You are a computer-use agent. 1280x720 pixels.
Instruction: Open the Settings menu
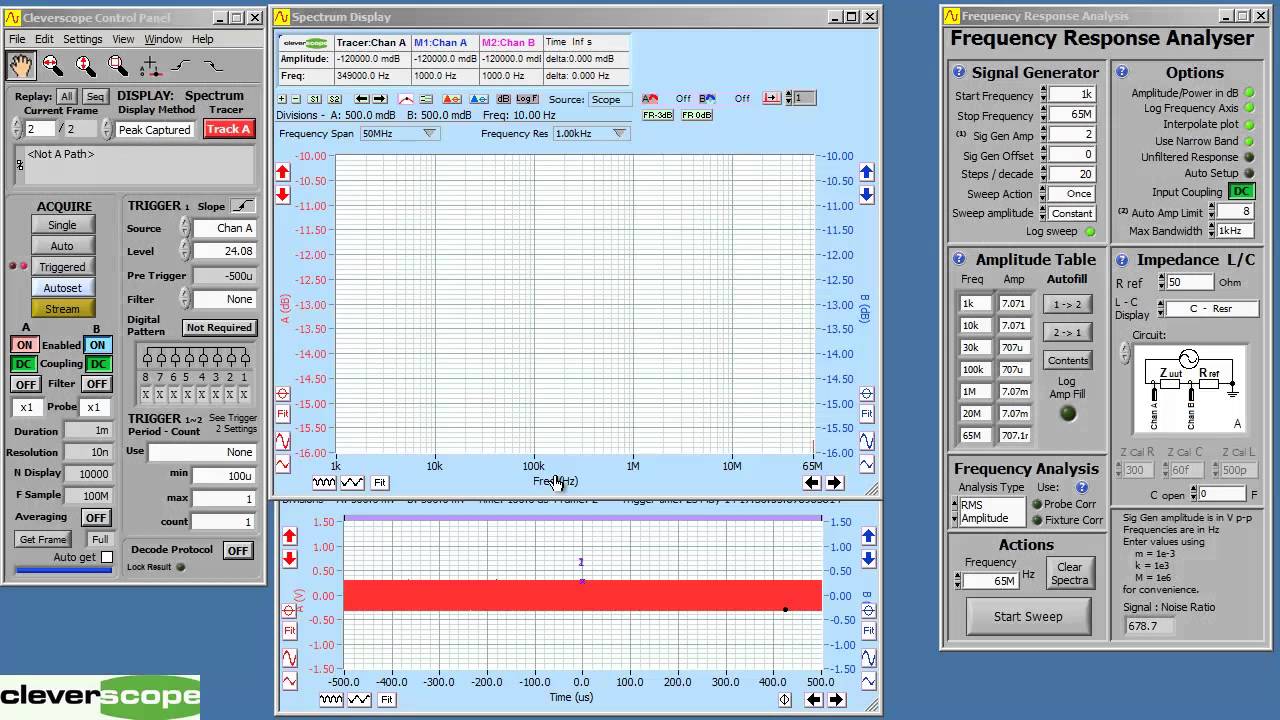[x=83, y=39]
